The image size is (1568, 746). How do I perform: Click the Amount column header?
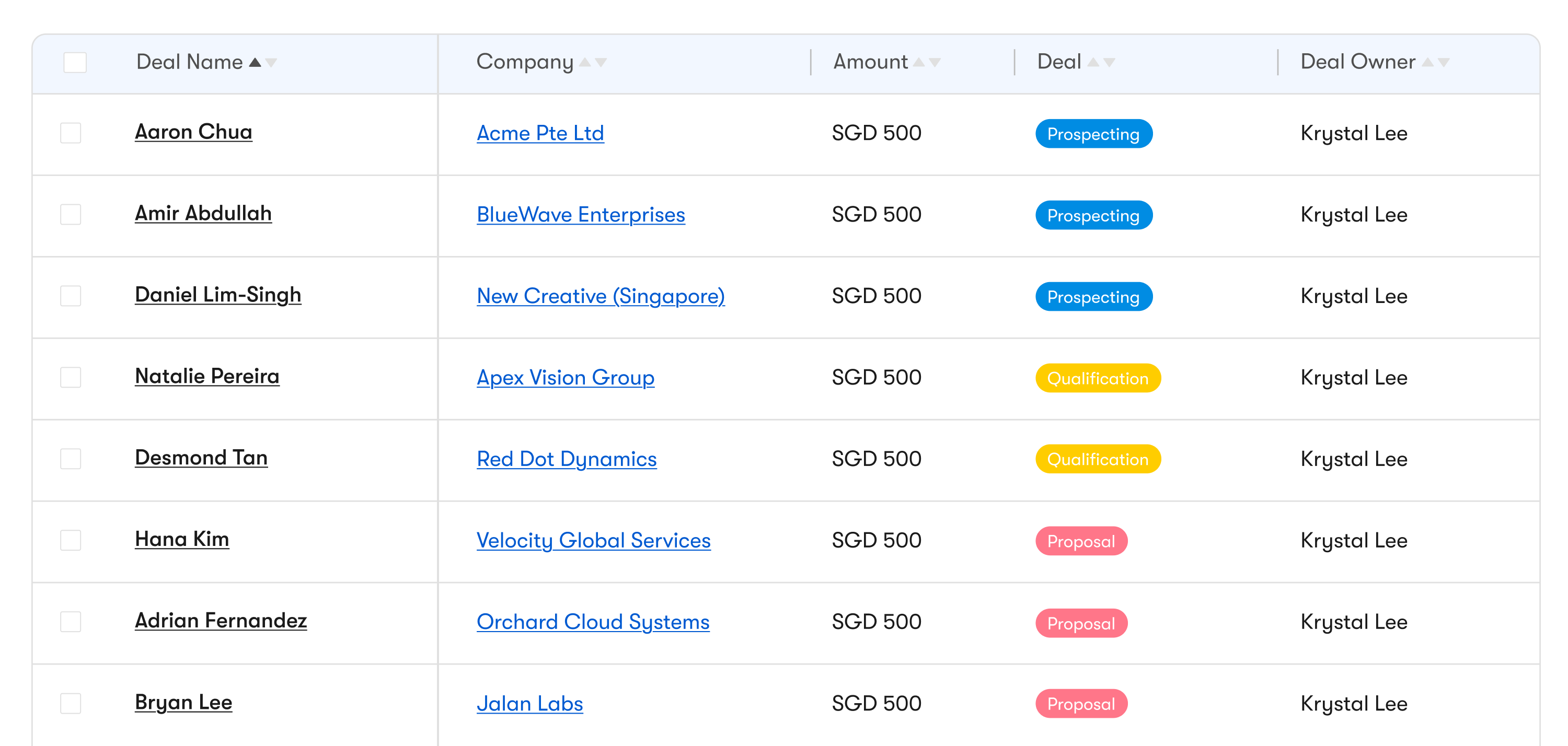[x=870, y=62]
